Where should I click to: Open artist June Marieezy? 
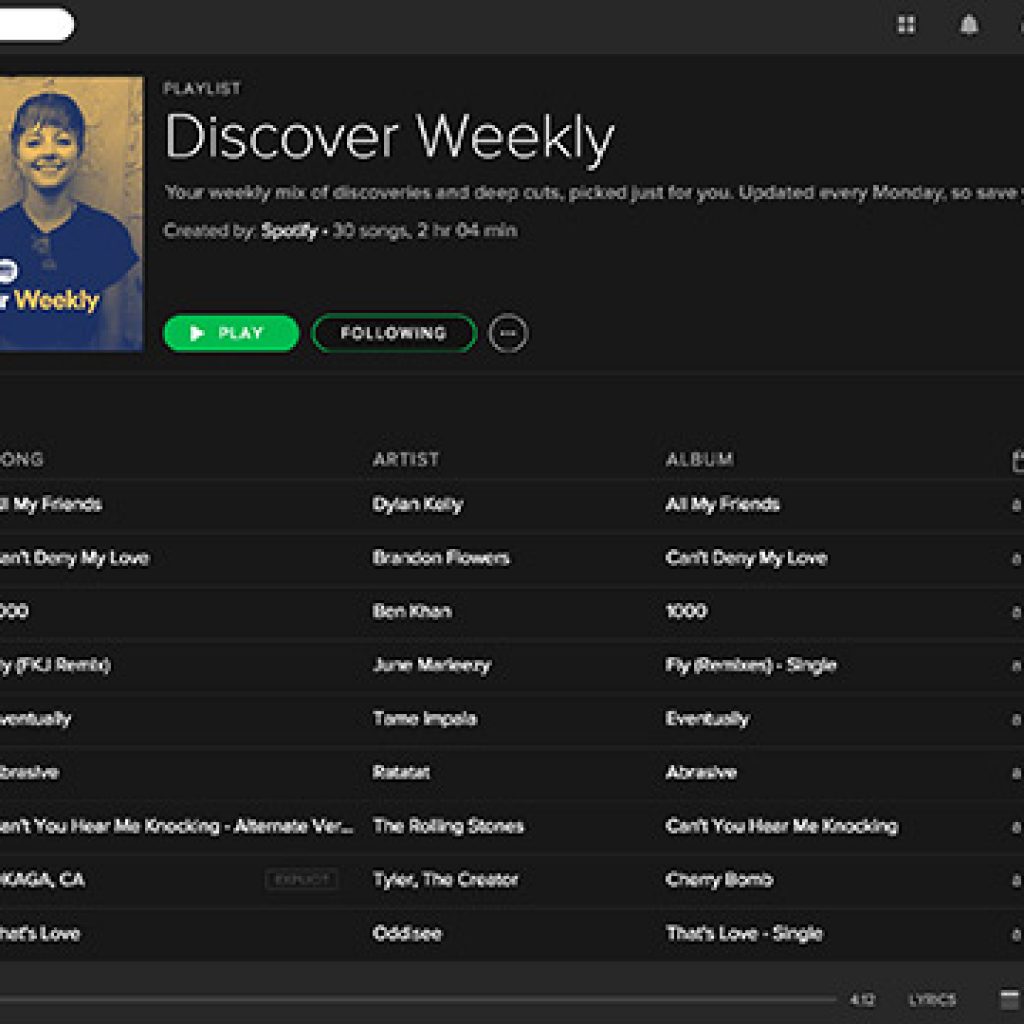click(x=431, y=665)
